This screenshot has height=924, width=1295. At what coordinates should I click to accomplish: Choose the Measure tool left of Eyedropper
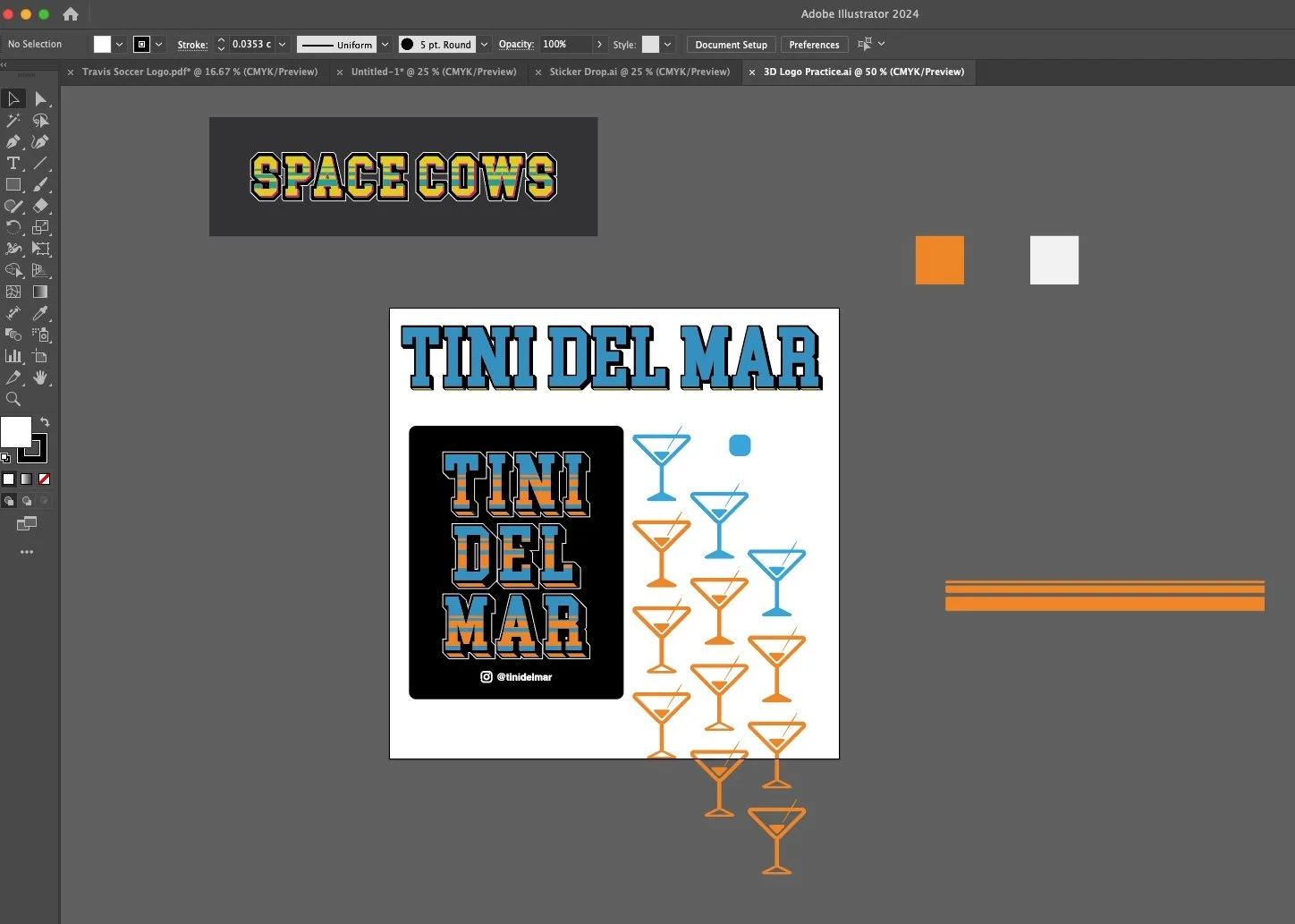[13, 314]
